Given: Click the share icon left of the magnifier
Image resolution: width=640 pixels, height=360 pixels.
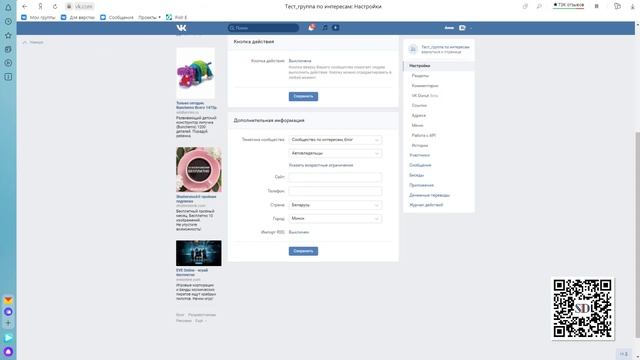Looking at the screenshot, I should click(525, 7).
